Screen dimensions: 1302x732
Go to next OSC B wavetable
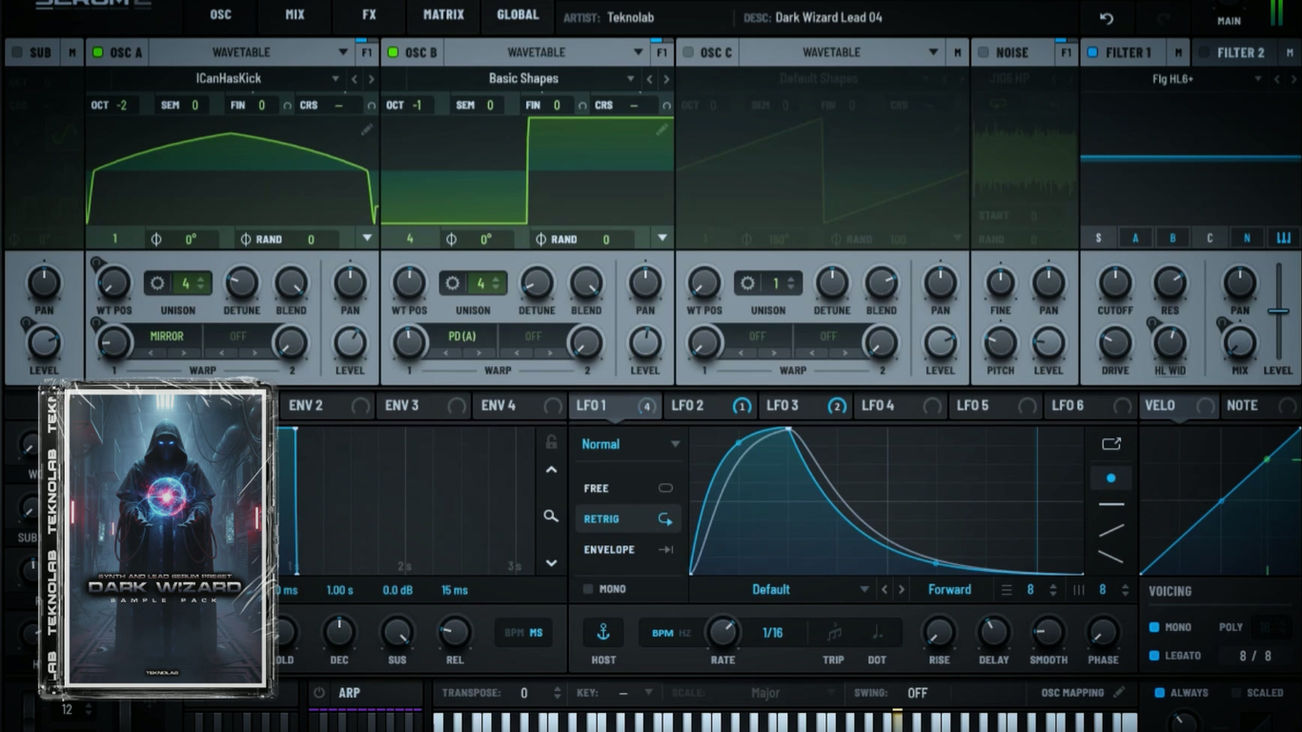667,79
